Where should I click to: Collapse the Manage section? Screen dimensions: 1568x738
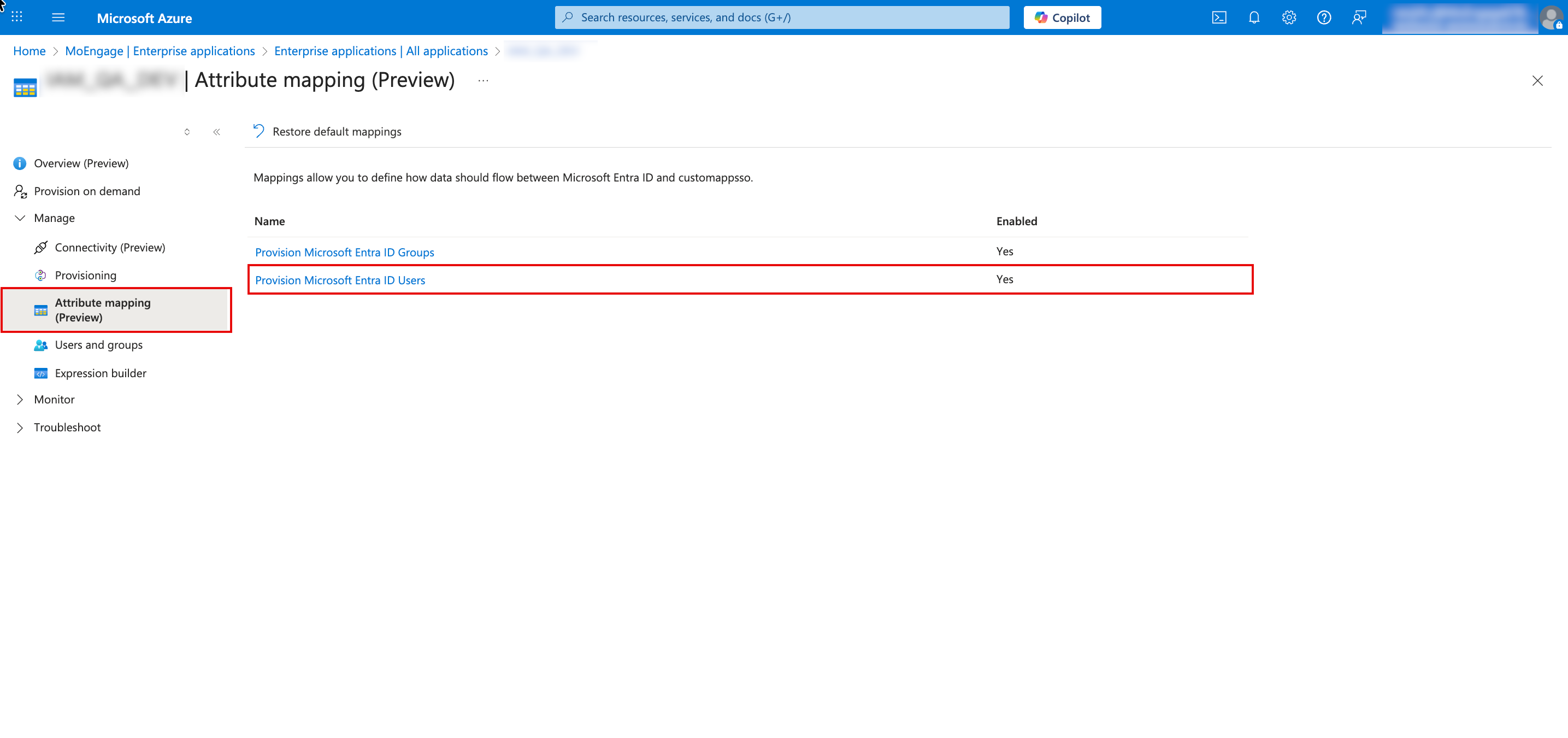pos(20,218)
